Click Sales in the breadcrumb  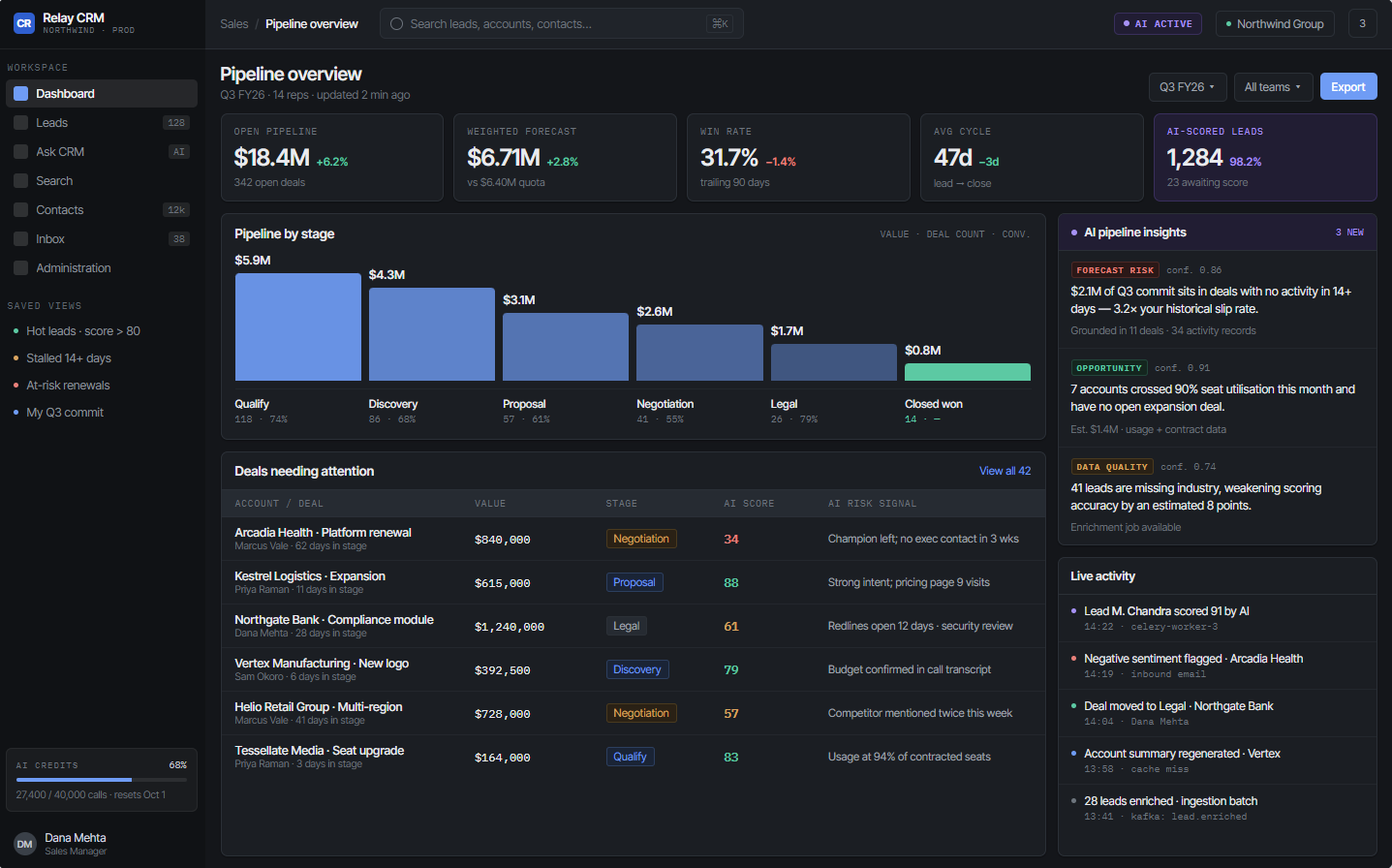point(233,24)
